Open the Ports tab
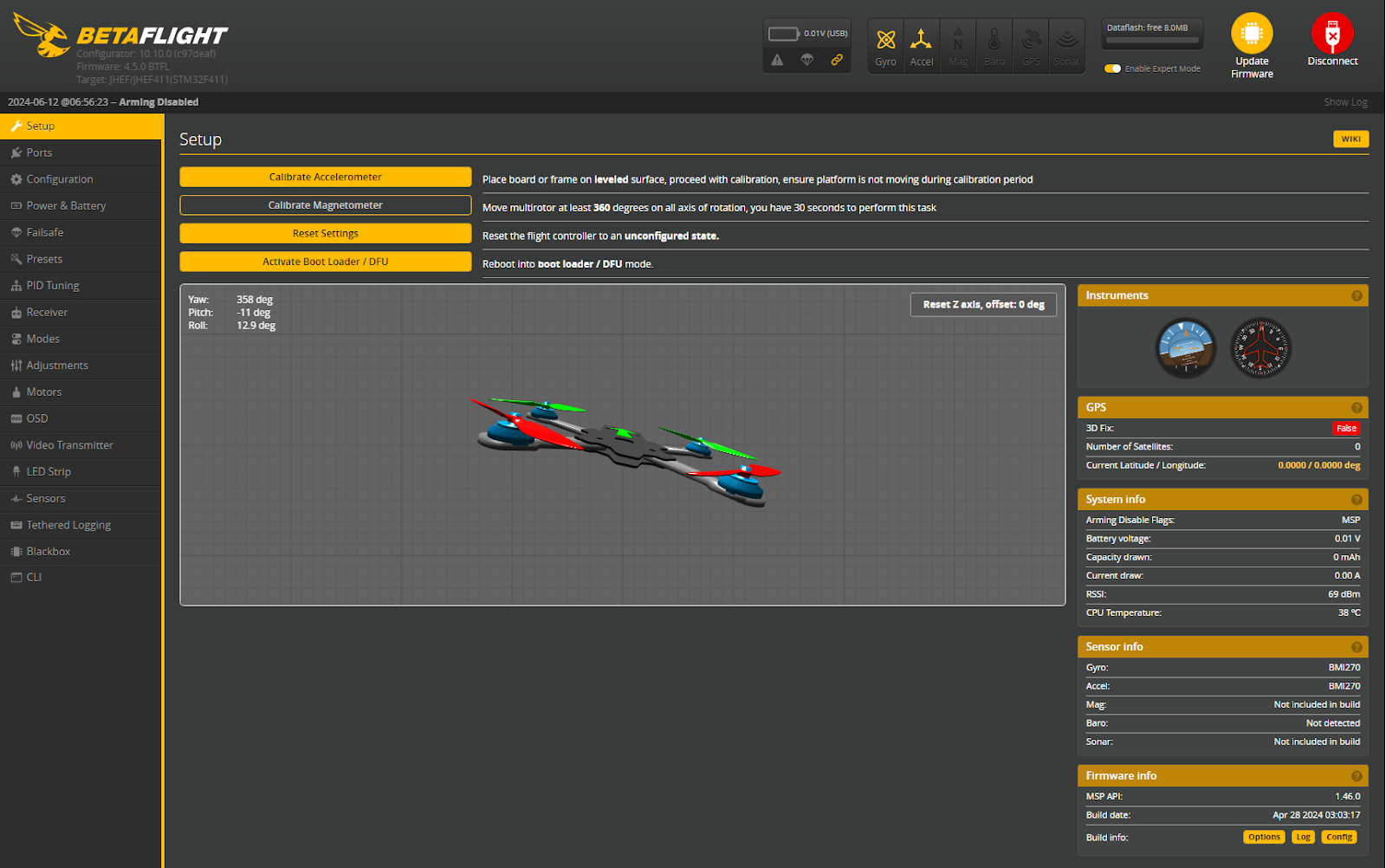 point(81,152)
